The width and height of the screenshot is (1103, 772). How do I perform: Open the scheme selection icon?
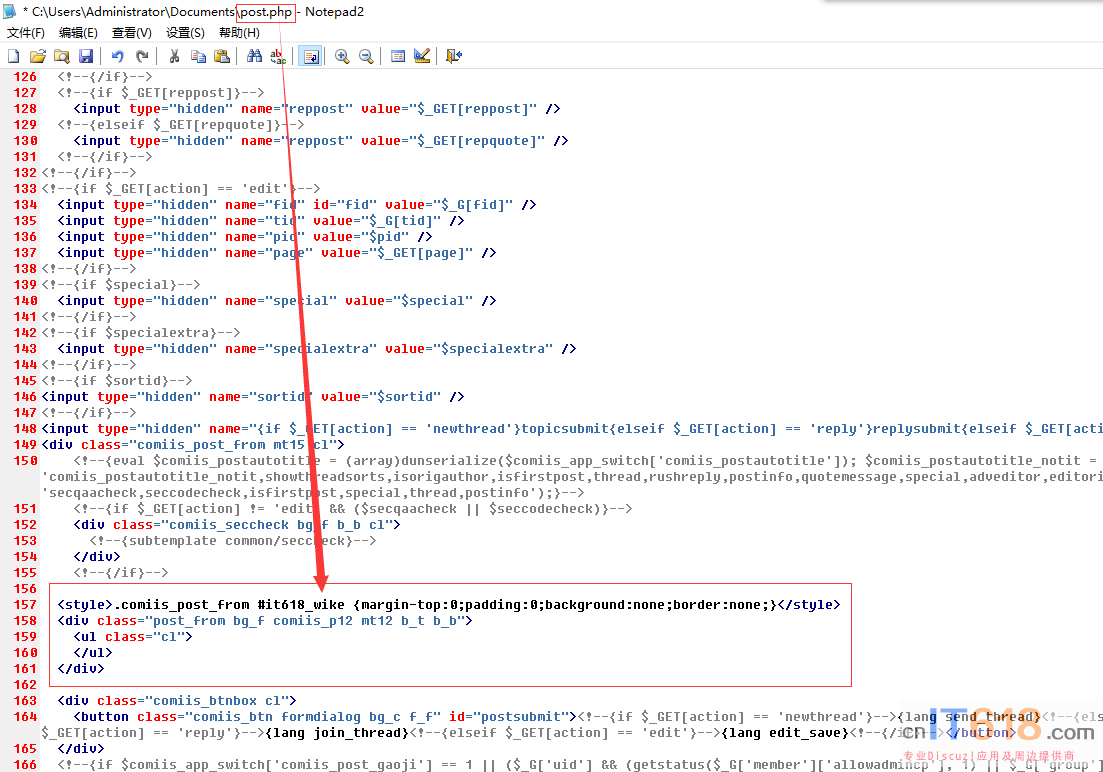pos(397,56)
